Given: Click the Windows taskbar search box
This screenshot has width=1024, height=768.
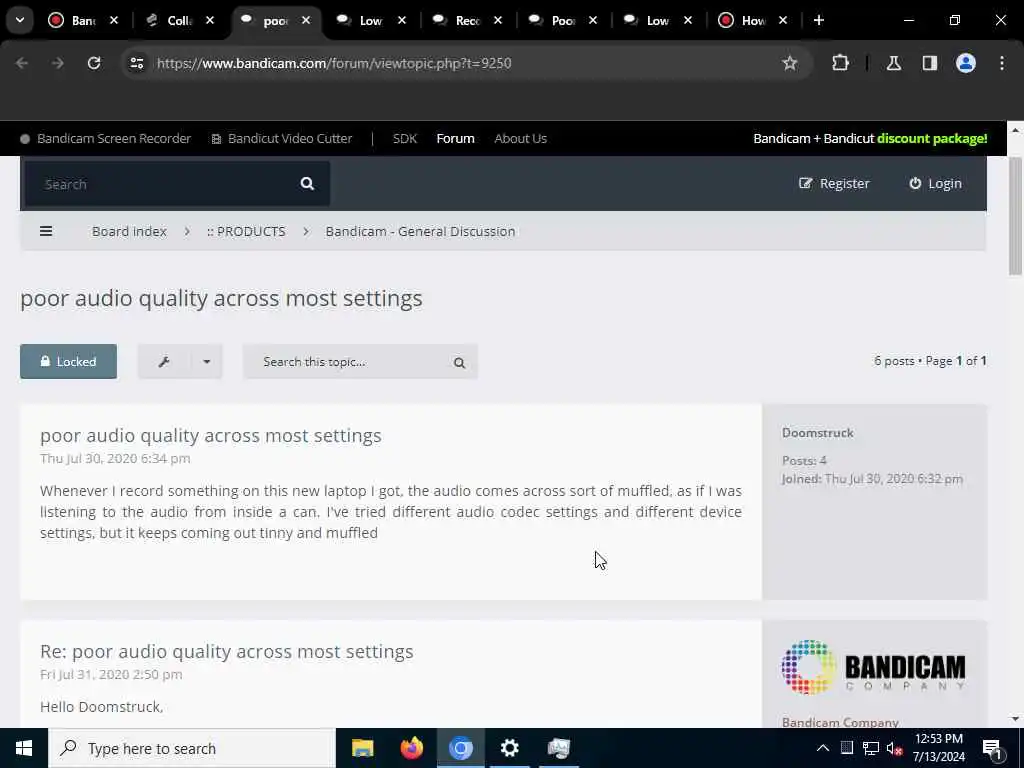Looking at the screenshot, I should point(192,748).
